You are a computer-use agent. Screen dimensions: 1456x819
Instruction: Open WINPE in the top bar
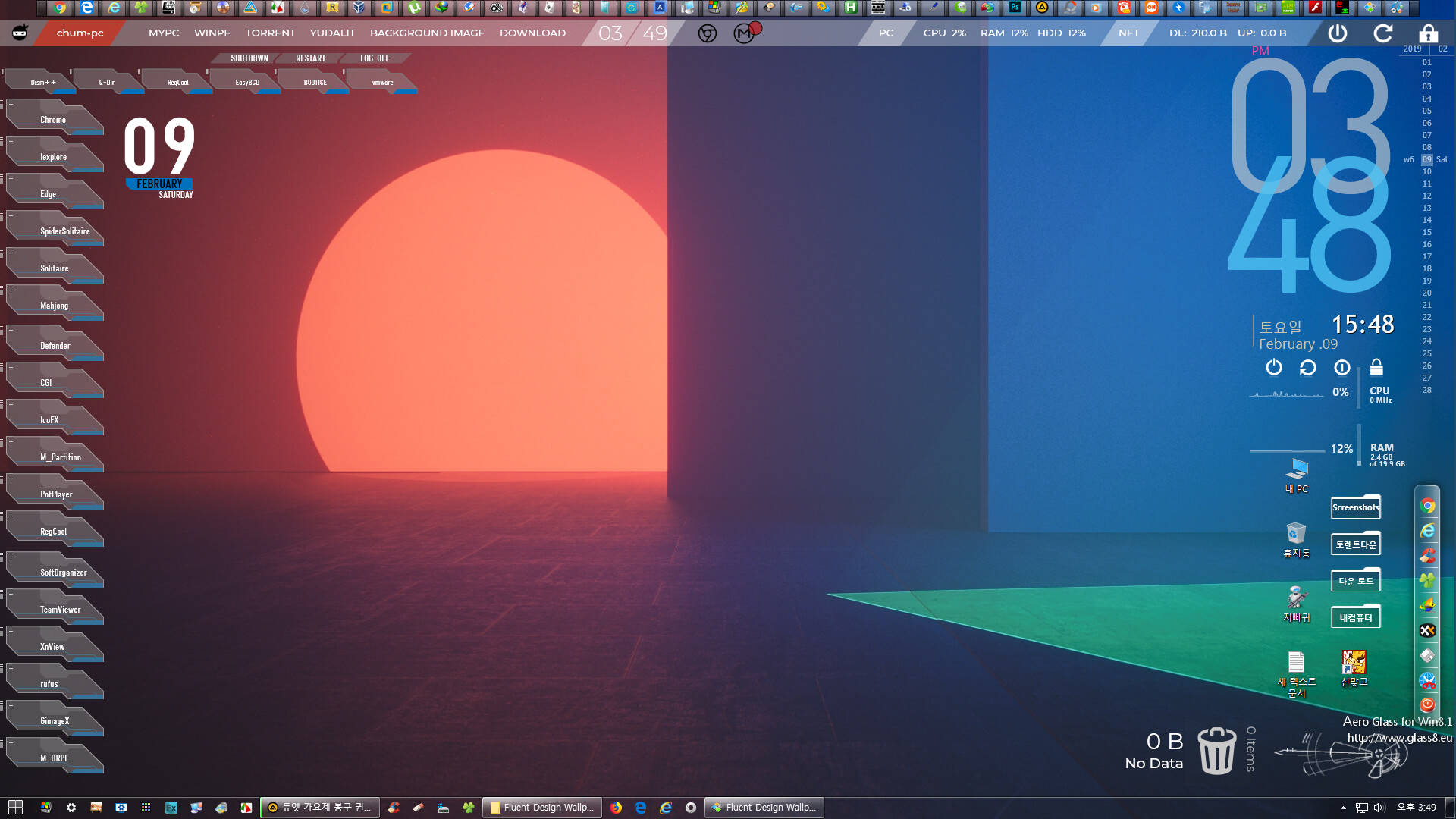tap(212, 33)
